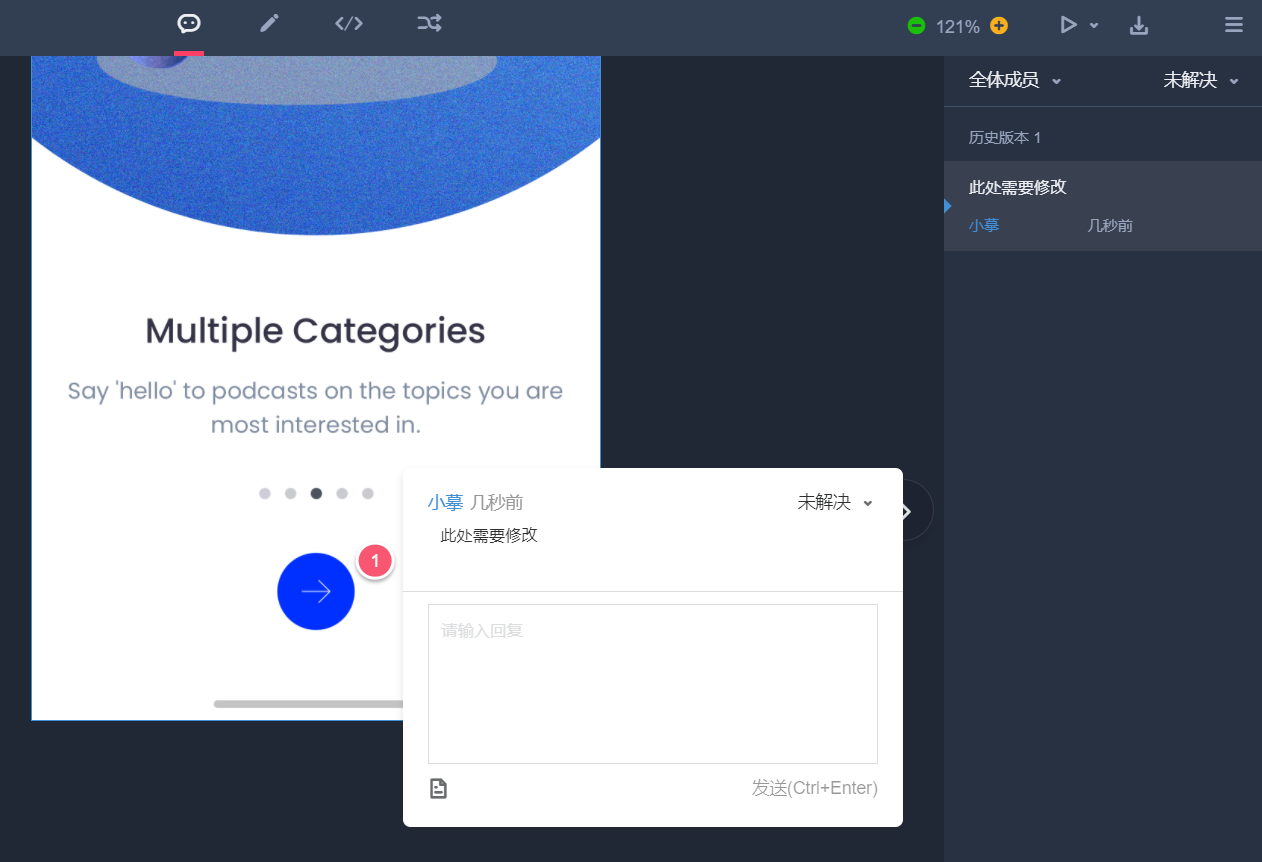Expand play options dropdown arrow
1262x862 pixels.
(x=1094, y=26)
